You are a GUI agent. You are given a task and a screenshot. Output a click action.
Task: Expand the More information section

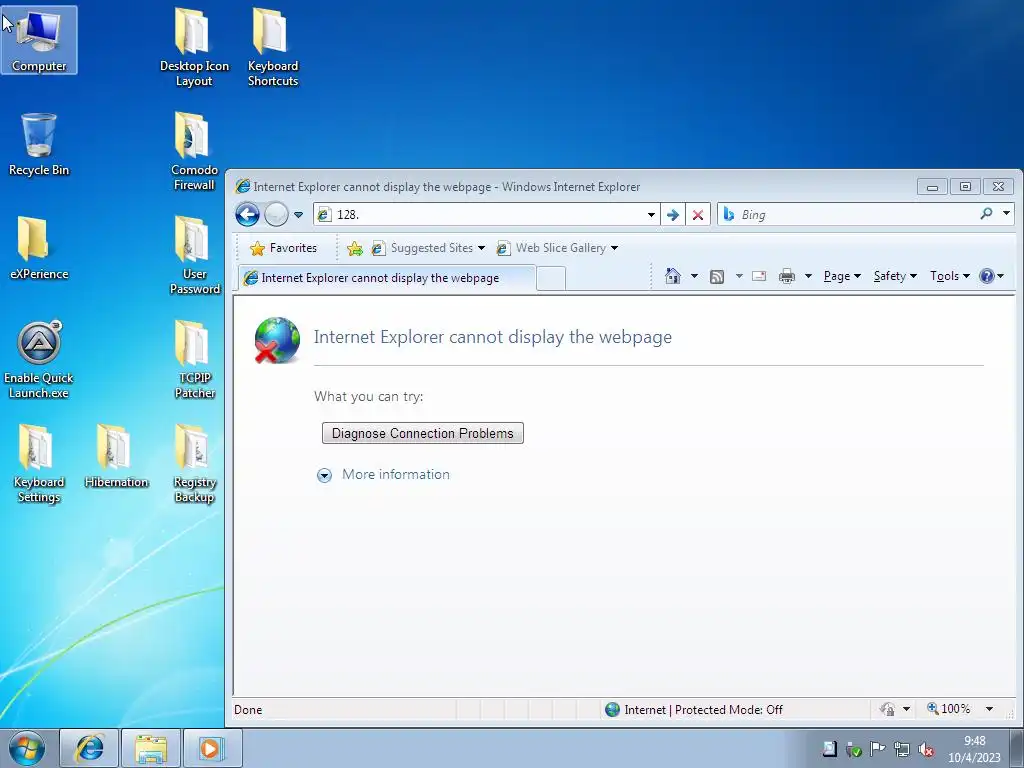coord(324,475)
